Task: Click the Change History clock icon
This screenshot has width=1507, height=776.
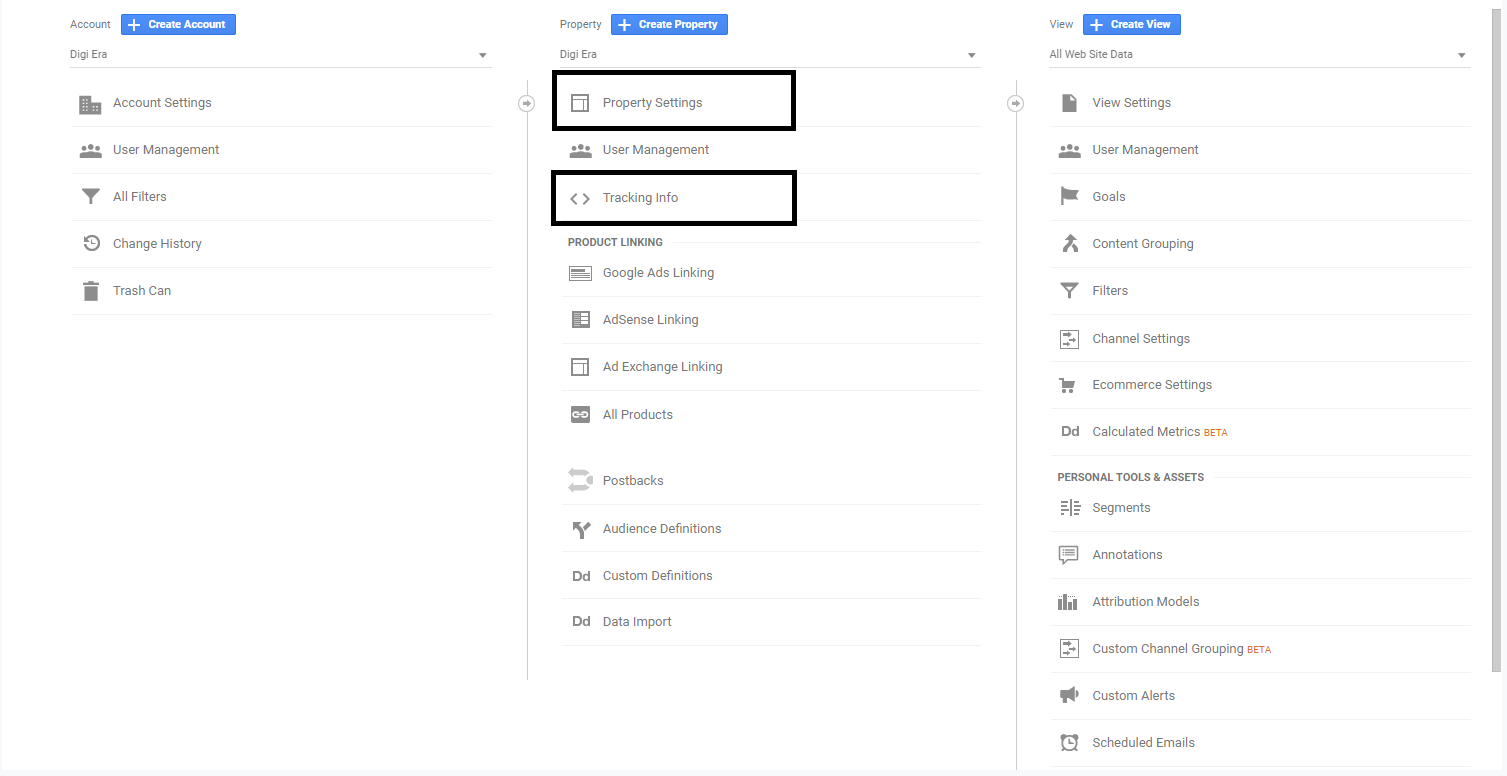Action: pyautogui.click(x=91, y=244)
